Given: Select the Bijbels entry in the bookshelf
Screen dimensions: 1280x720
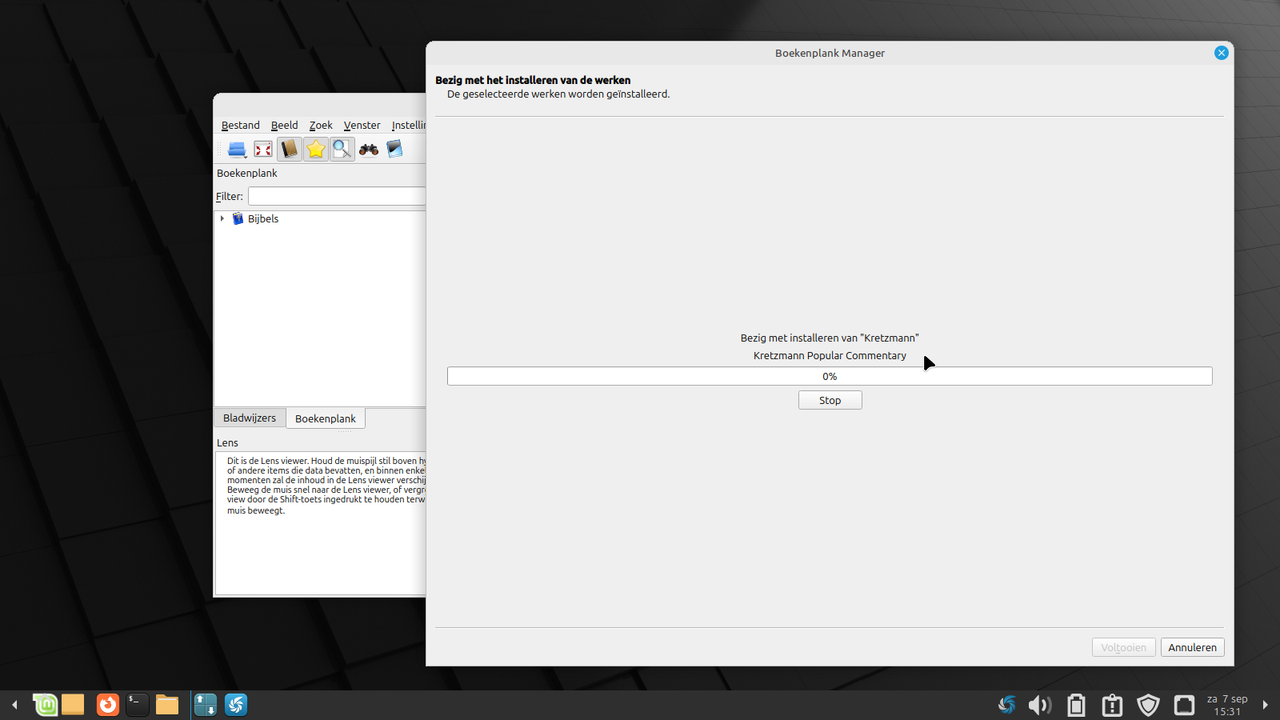Looking at the screenshot, I should coord(263,218).
